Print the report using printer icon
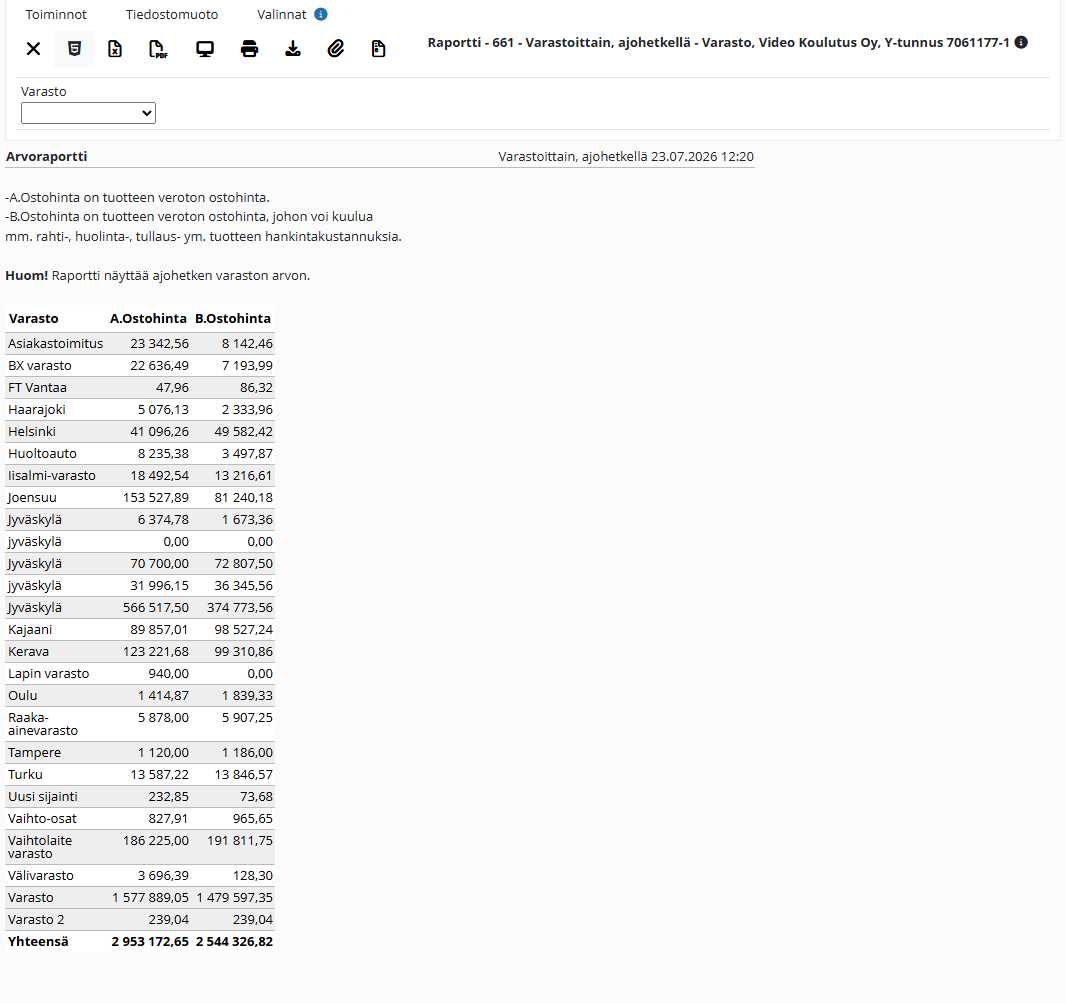This screenshot has width=1066, height=1003. (250, 49)
